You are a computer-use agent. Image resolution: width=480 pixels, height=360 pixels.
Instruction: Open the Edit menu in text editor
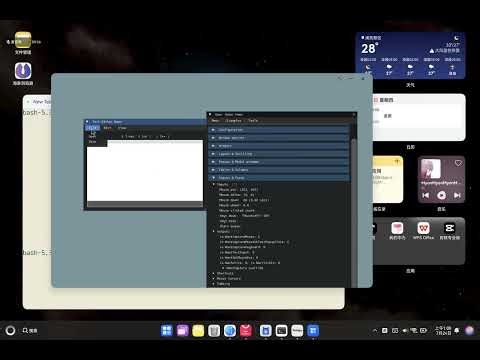click(x=107, y=128)
